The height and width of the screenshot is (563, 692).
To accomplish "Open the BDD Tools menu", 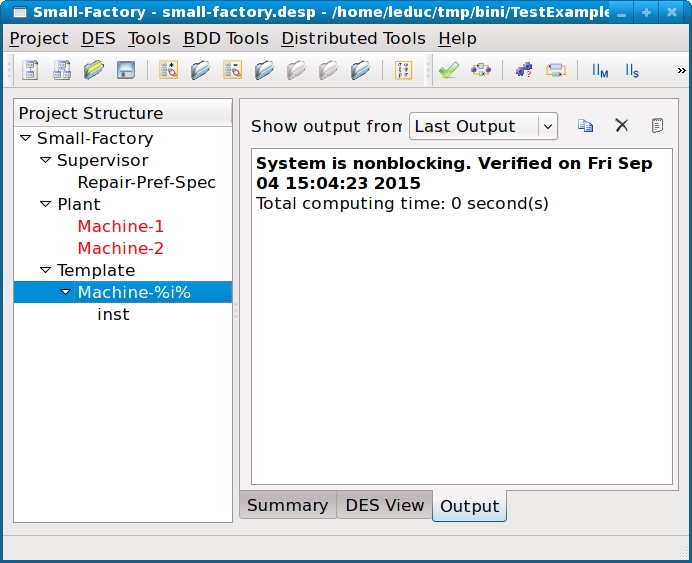I will coord(225,38).
